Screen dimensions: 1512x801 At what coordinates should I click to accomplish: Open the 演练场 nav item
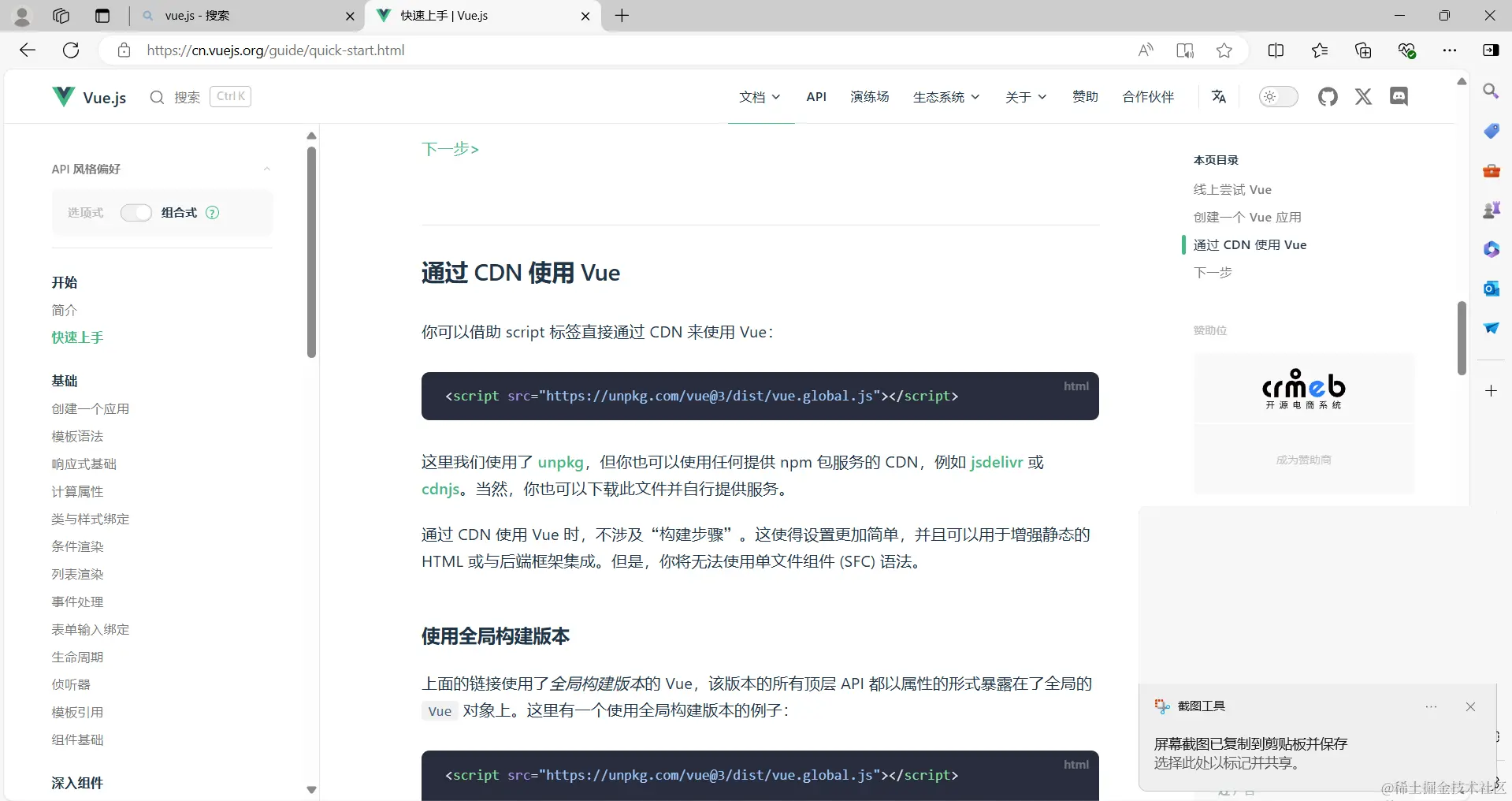click(870, 97)
